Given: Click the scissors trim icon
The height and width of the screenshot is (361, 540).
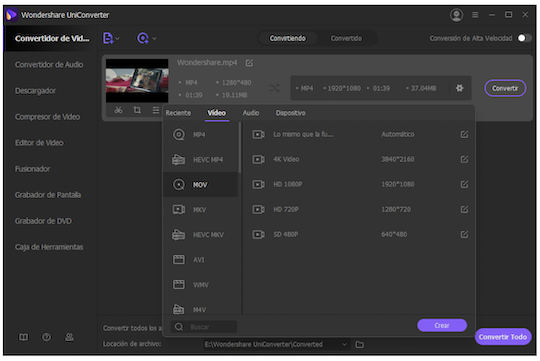Looking at the screenshot, I should tap(118, 110).
